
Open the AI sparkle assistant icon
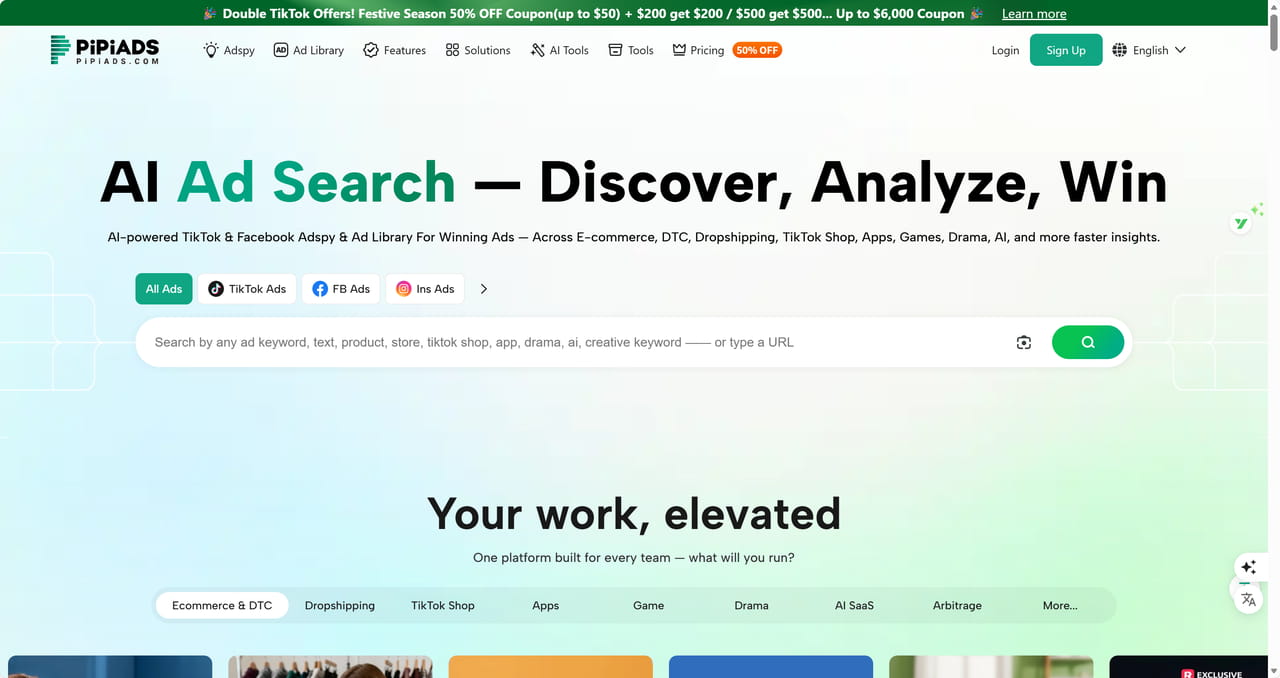(1248, 567)
